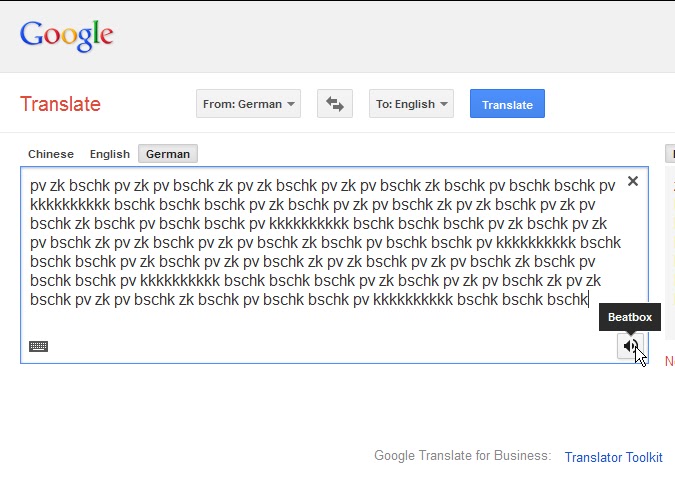Image resolution: width=675 pixels, height=500 pixels.
Task: Open the Translator Toolkit link
Action: [613, 457]
